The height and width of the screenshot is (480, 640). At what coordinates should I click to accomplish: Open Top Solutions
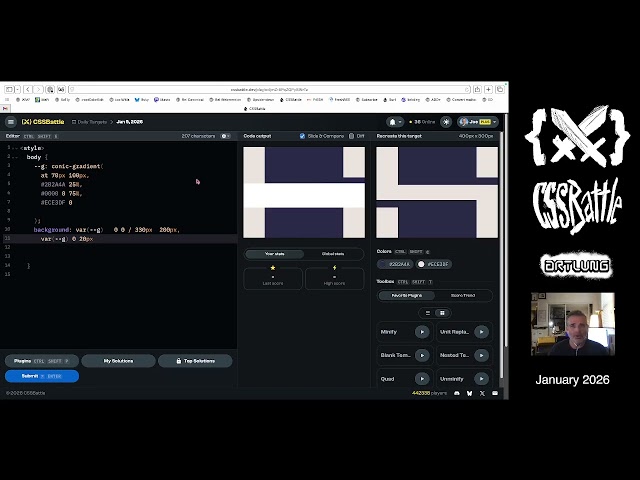click(194, 361)
